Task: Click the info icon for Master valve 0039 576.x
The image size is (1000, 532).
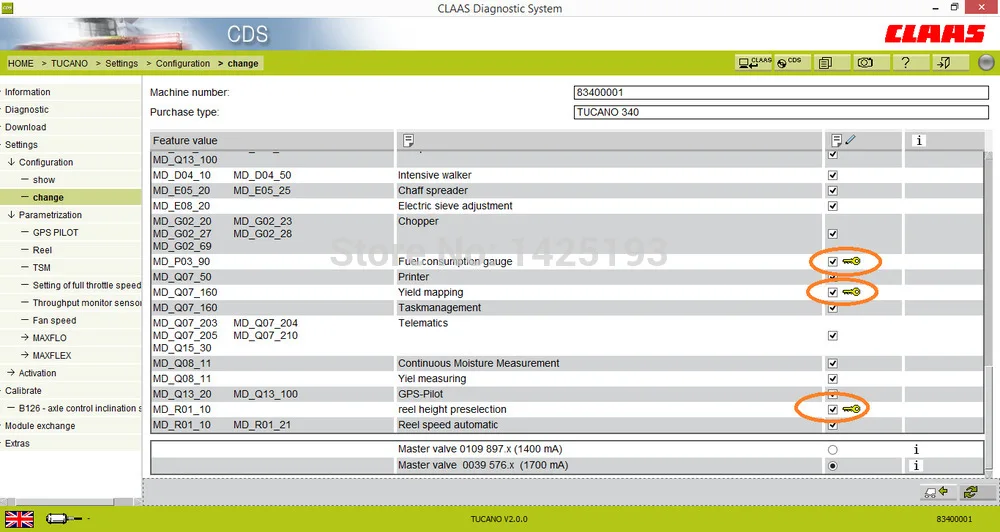Action: pyautogui.click(x=916, y=465)
